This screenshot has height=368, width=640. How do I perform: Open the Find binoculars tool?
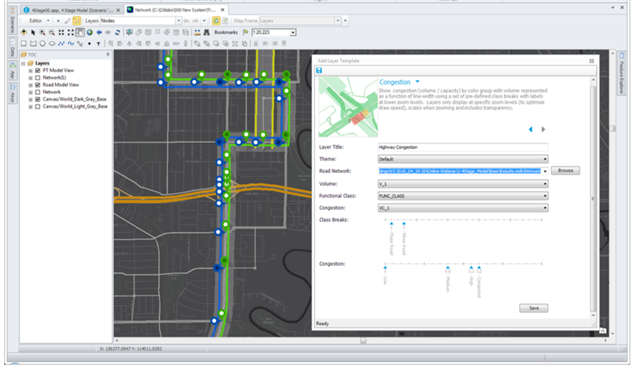[207, 32]
